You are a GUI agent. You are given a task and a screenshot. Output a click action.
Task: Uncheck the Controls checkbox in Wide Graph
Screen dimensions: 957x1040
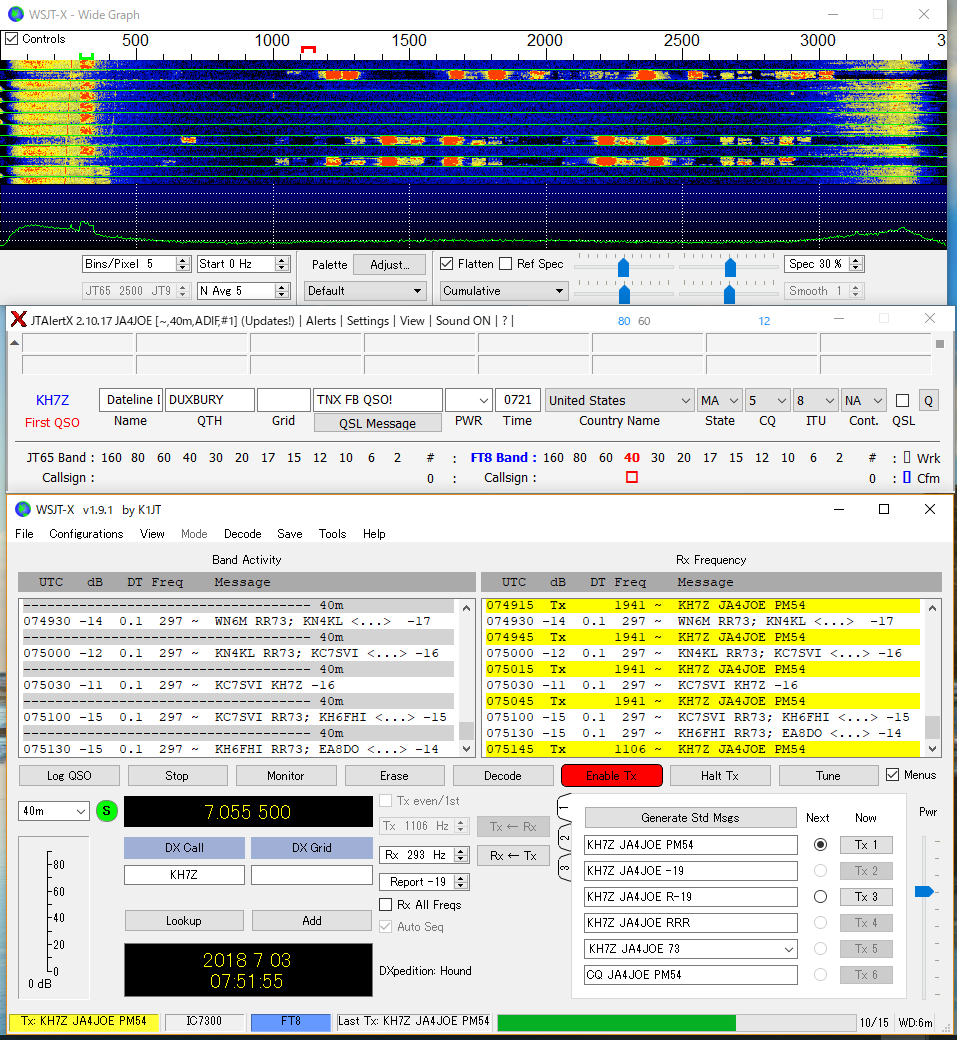point(12,39)
